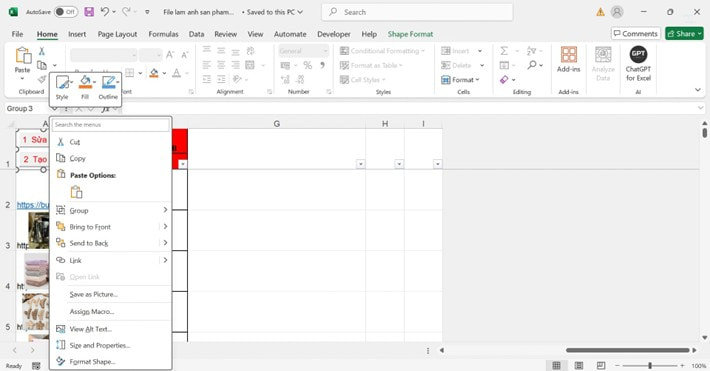The height and width of the screenshot is (371, 710).
Task: Switch to Normal view in status bar
Action: [556, 366]
